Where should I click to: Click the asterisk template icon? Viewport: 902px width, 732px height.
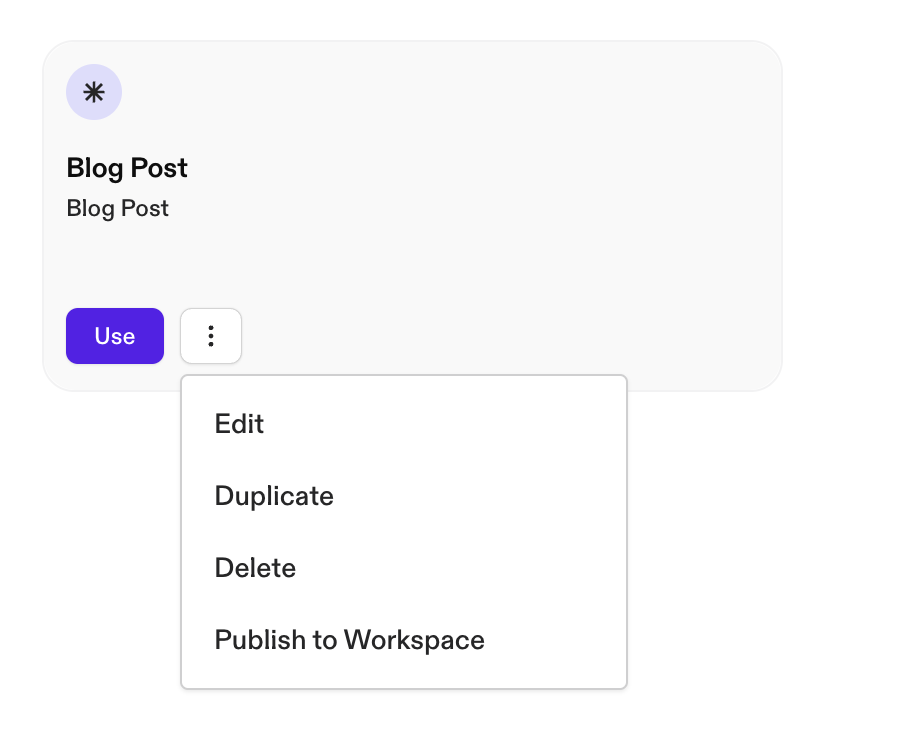pyautogui.click(x=94, y=92)
